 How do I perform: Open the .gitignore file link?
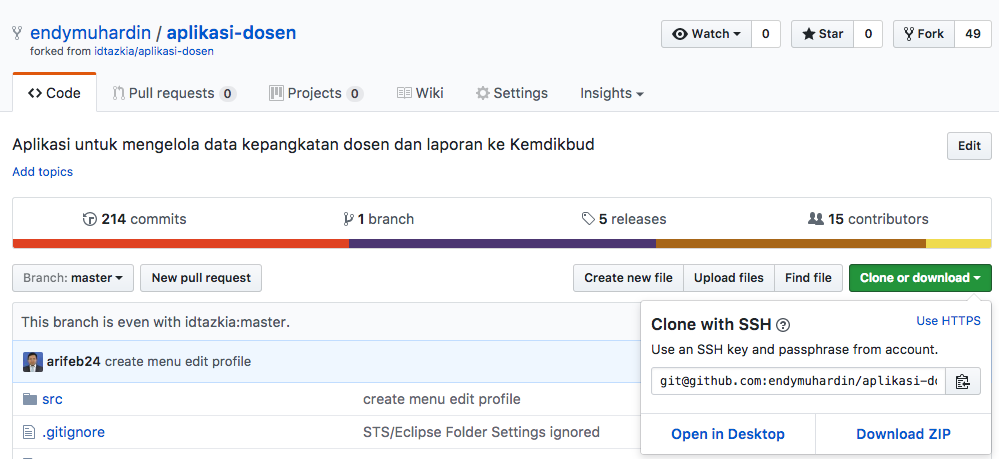[73, 432]
